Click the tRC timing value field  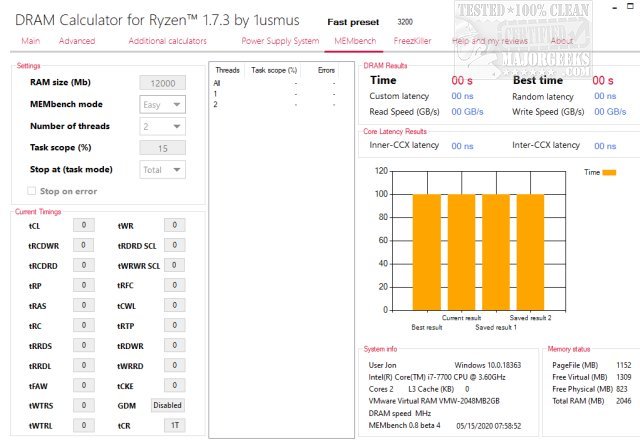click(84, 325)
